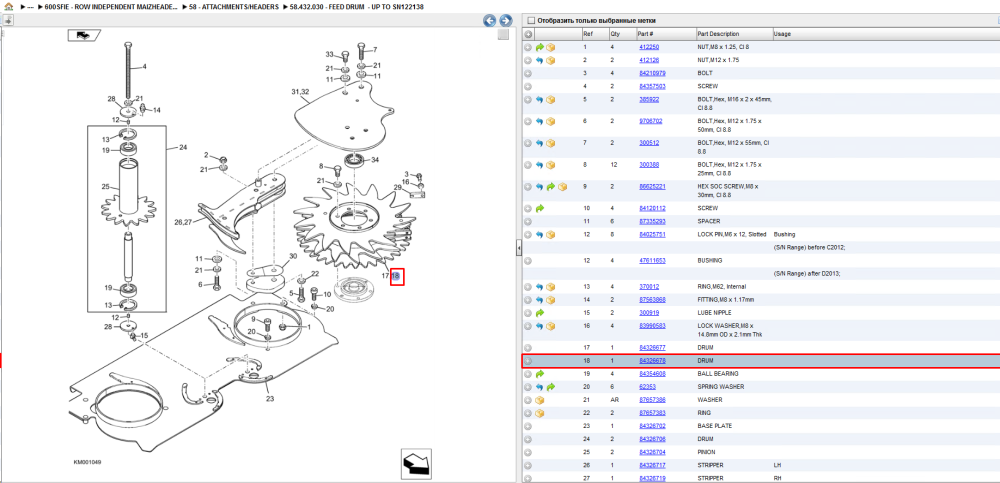Sort by the Part # column header
Screen dimensions: 1000x483
click(x=645, y=34)
